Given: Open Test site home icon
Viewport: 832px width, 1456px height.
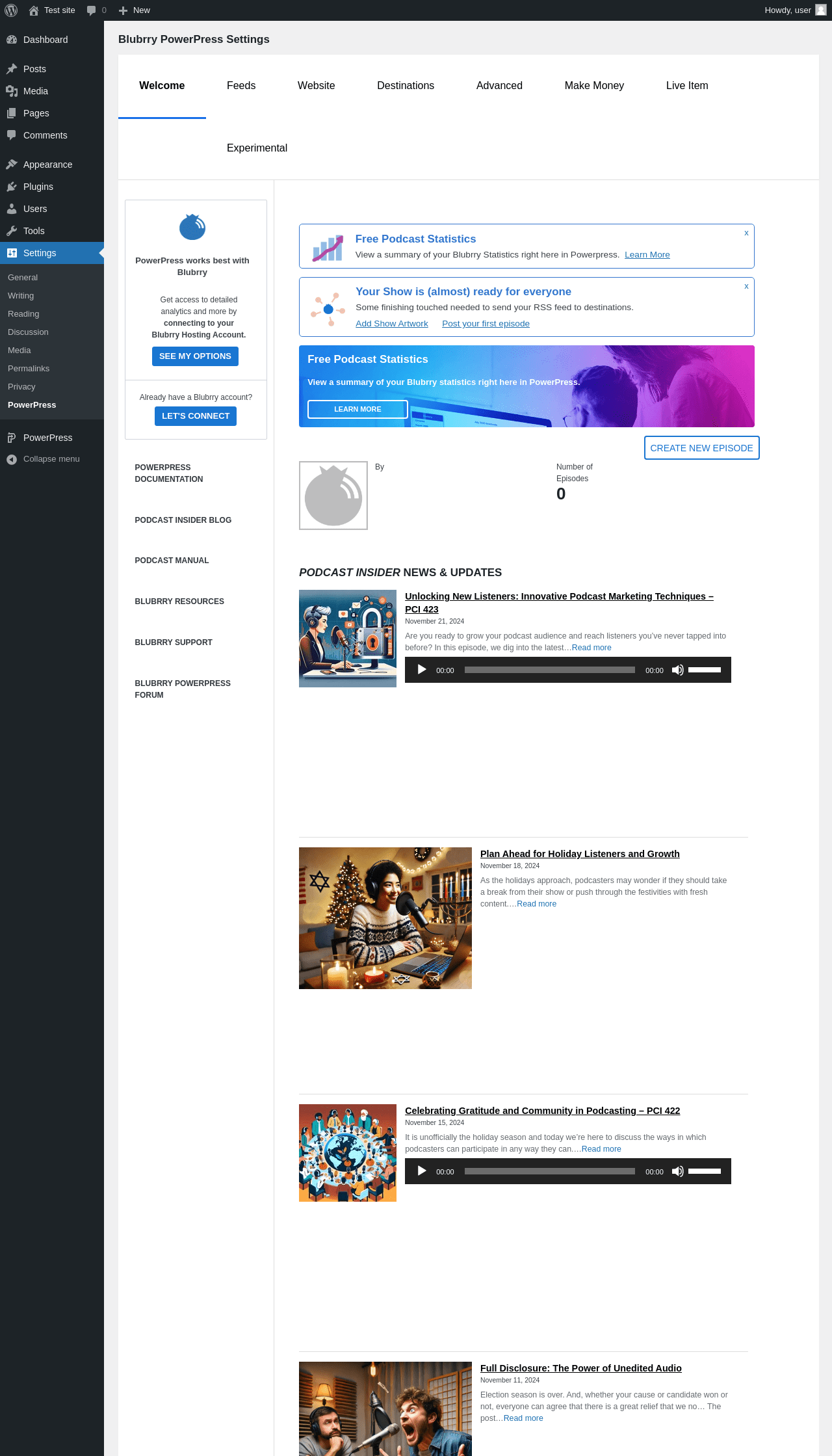Looking at the screenshot, I should tap(34, 10).
